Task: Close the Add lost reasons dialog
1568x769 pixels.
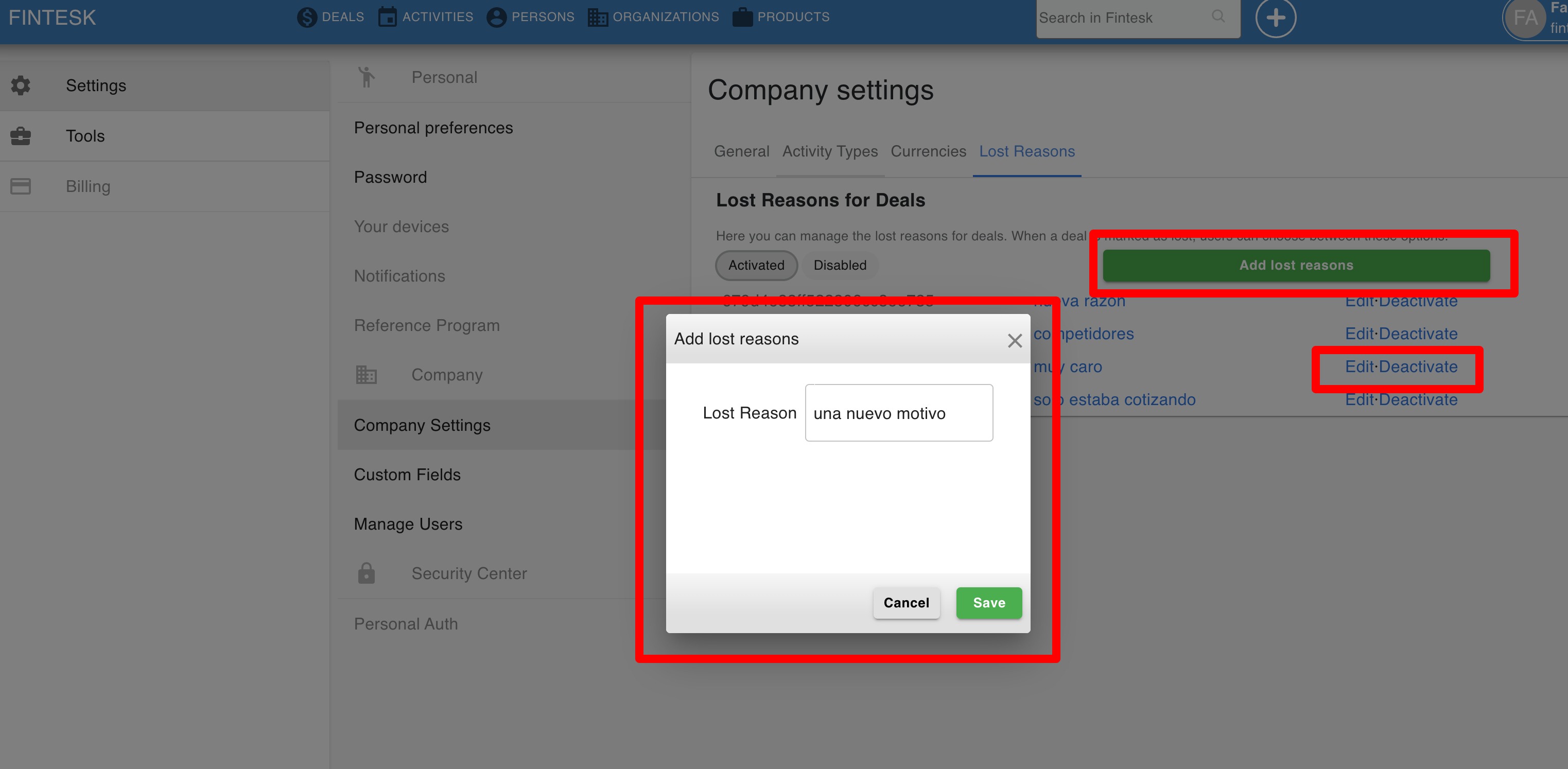Action: (x=1014, y=340)
